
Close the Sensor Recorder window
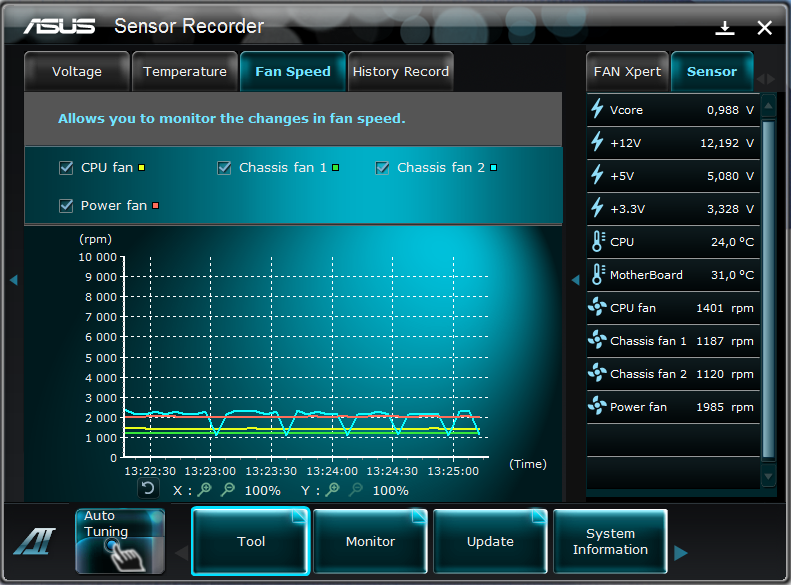pyautogui.click(x=765, y=28)
